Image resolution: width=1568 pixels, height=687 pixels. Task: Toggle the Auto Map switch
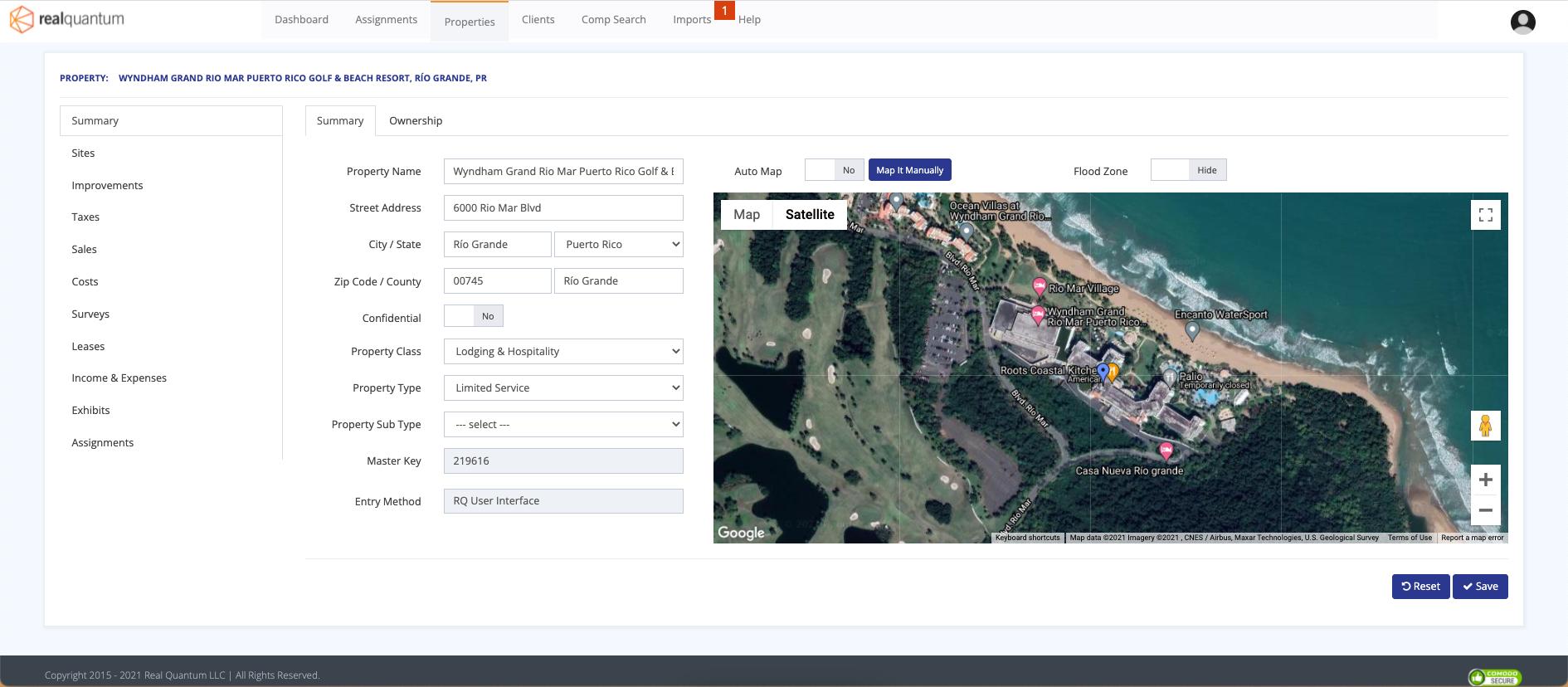coord(834,170)
